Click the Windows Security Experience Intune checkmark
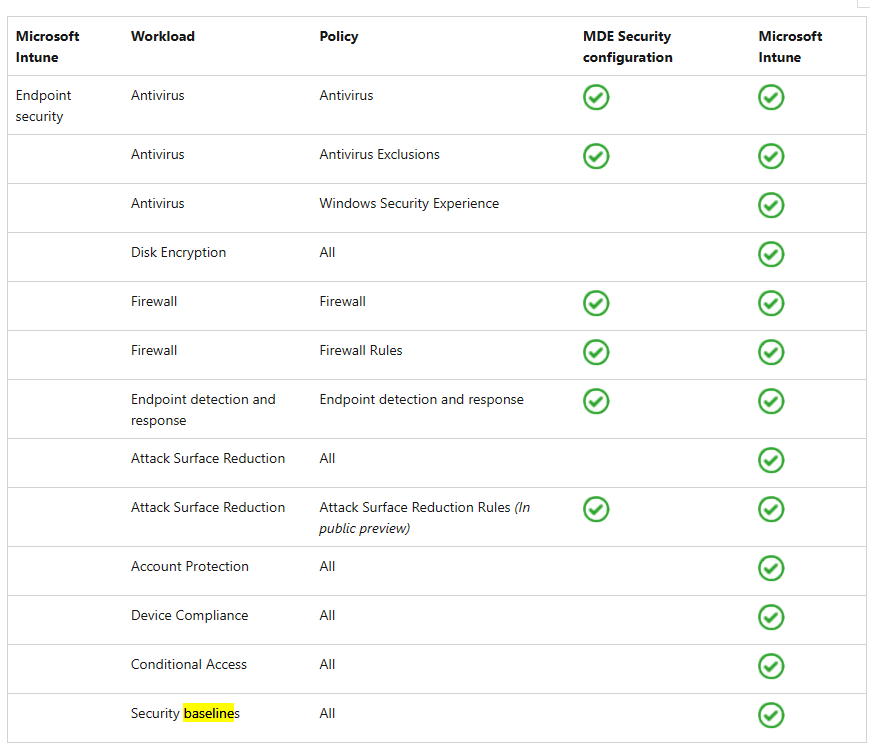This screenshot has width=870, height=755. (x=771, y=205)
